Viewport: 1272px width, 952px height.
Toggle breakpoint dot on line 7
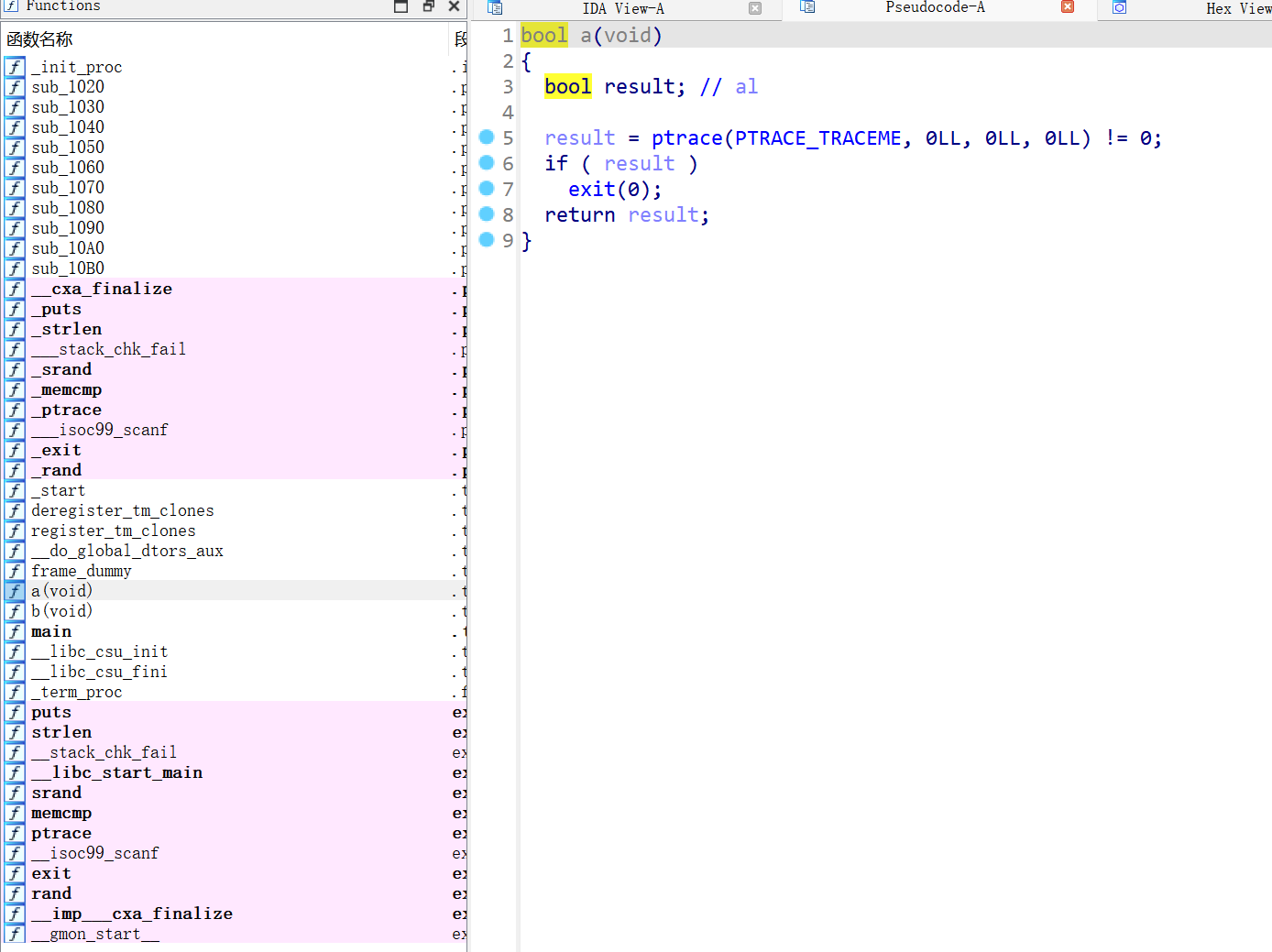click(487, 189)
